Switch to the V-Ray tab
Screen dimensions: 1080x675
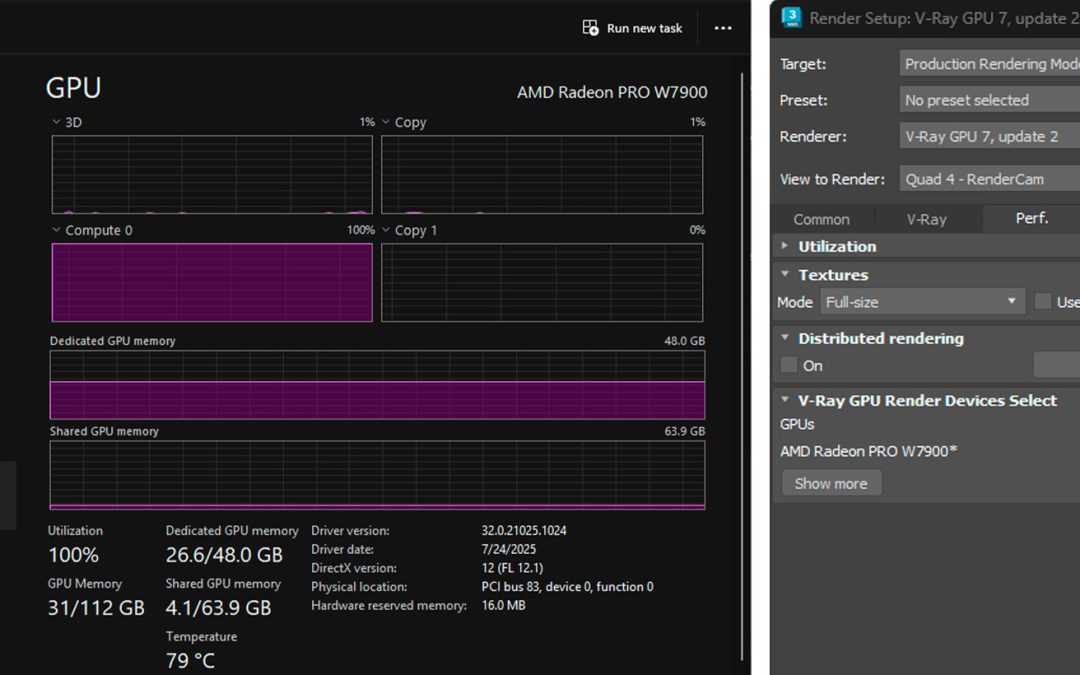(926, 219)
